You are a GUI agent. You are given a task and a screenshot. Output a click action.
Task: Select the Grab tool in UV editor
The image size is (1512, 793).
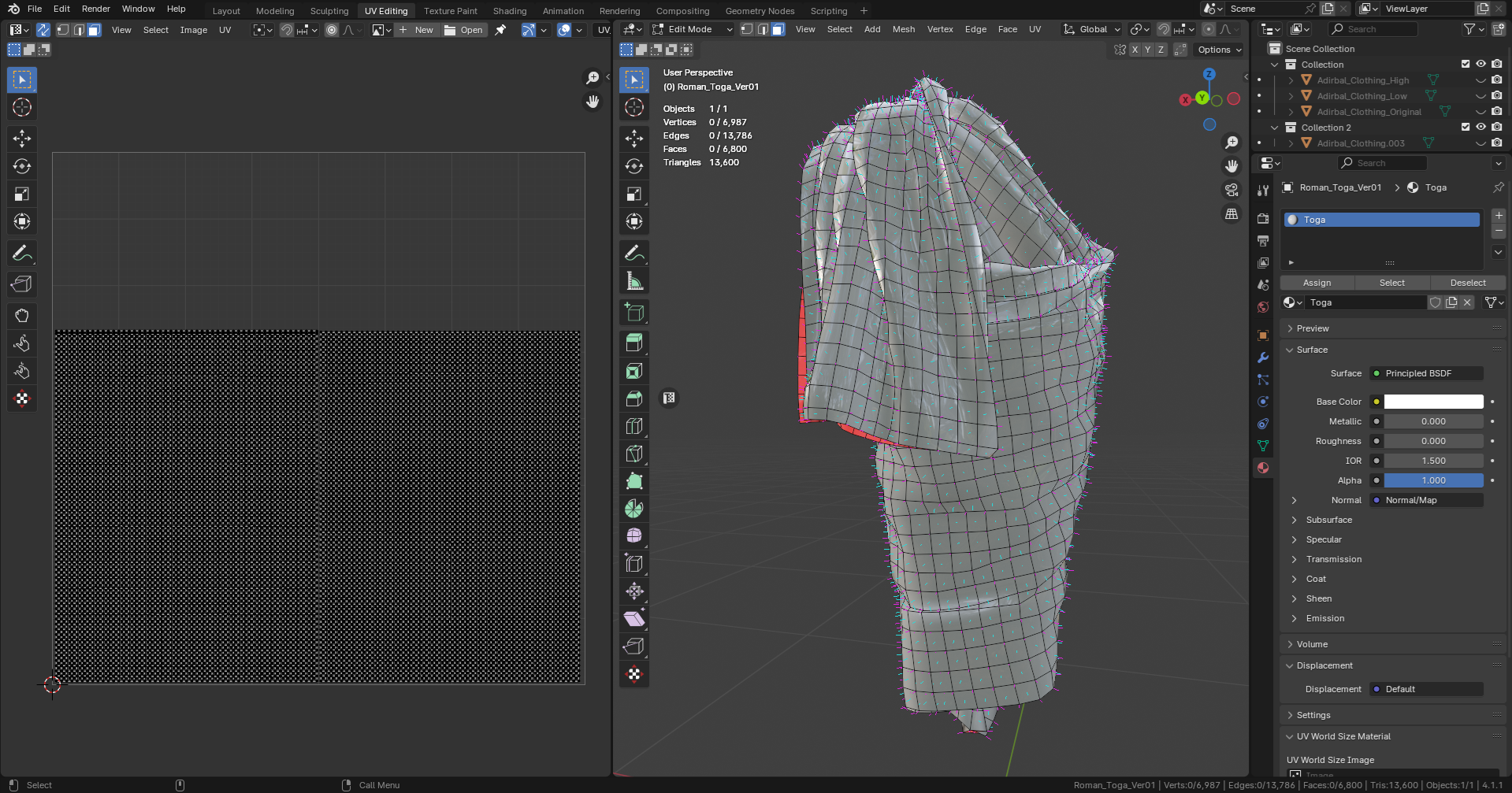[x=22, y=316]
